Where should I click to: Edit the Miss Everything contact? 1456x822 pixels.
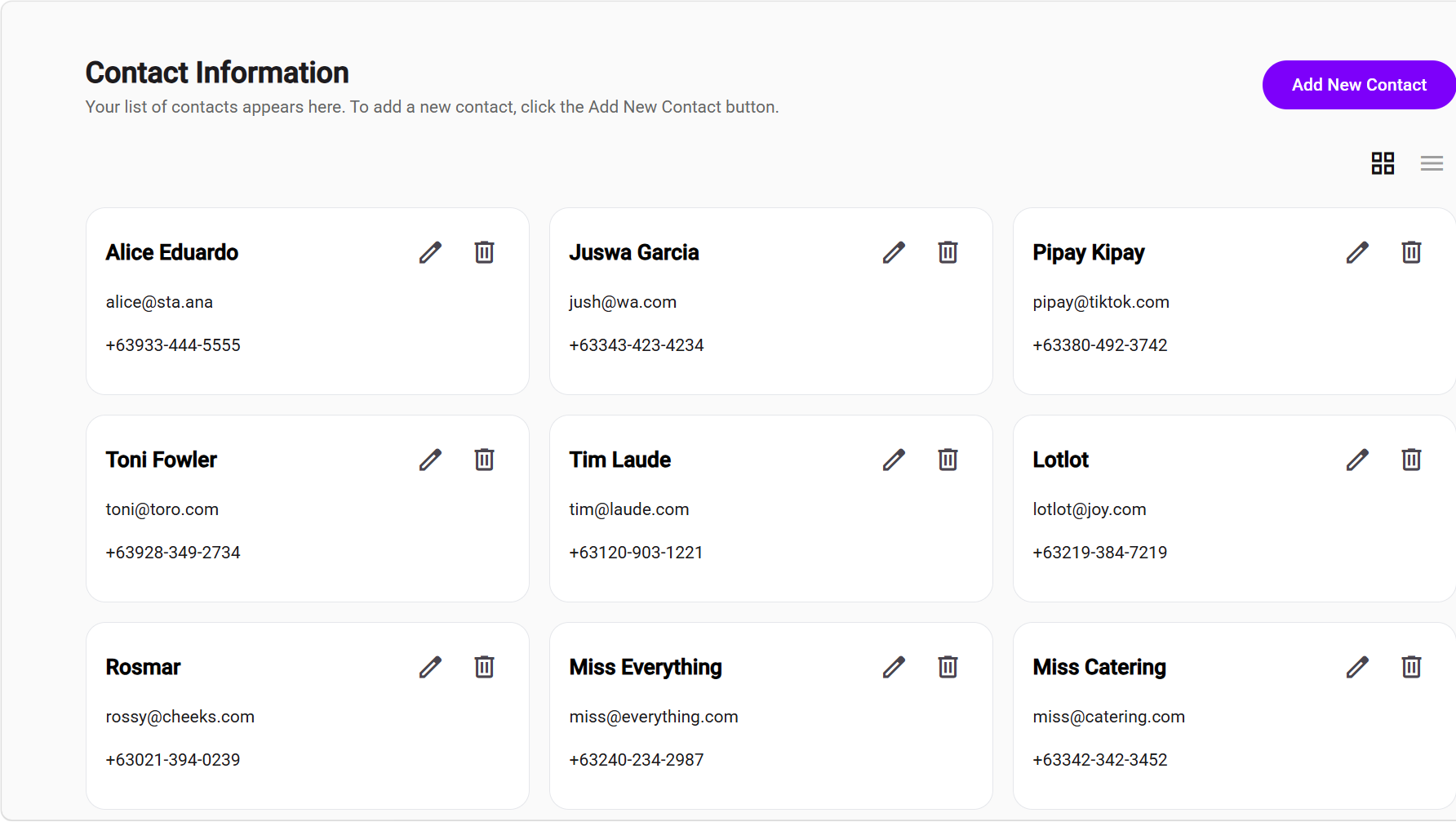[894, 667]
